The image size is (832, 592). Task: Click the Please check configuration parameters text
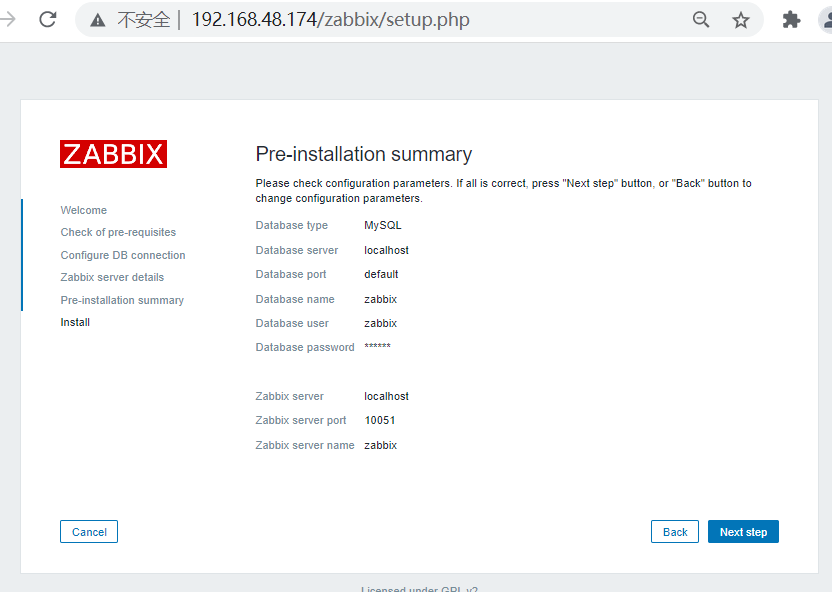[503, 190]
